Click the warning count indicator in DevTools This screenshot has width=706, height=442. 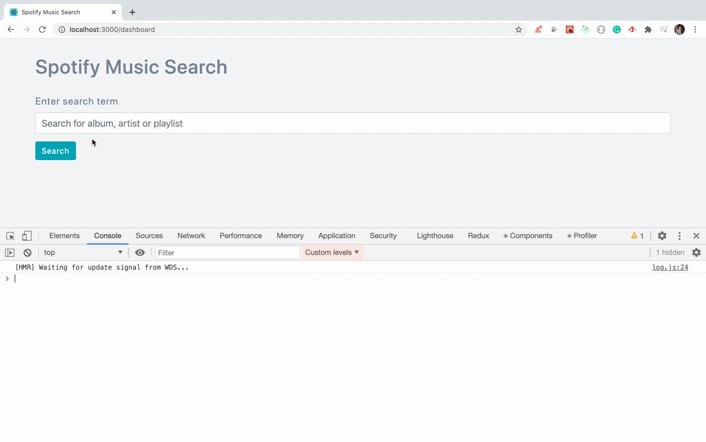pyautogui.click(x=637, y=236)
